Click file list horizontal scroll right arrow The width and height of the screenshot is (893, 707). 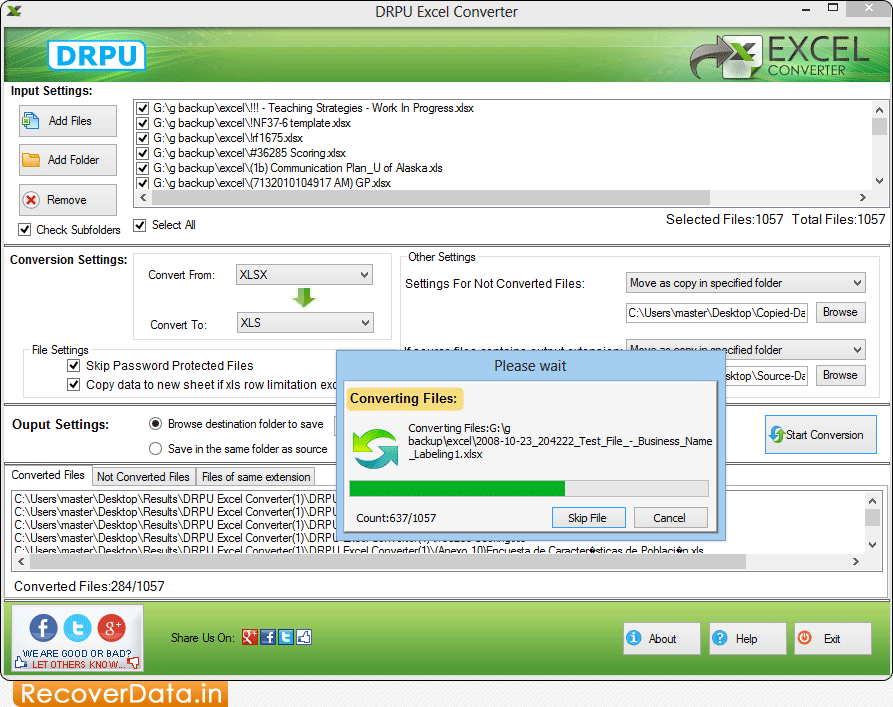click(x=863, y=198)
